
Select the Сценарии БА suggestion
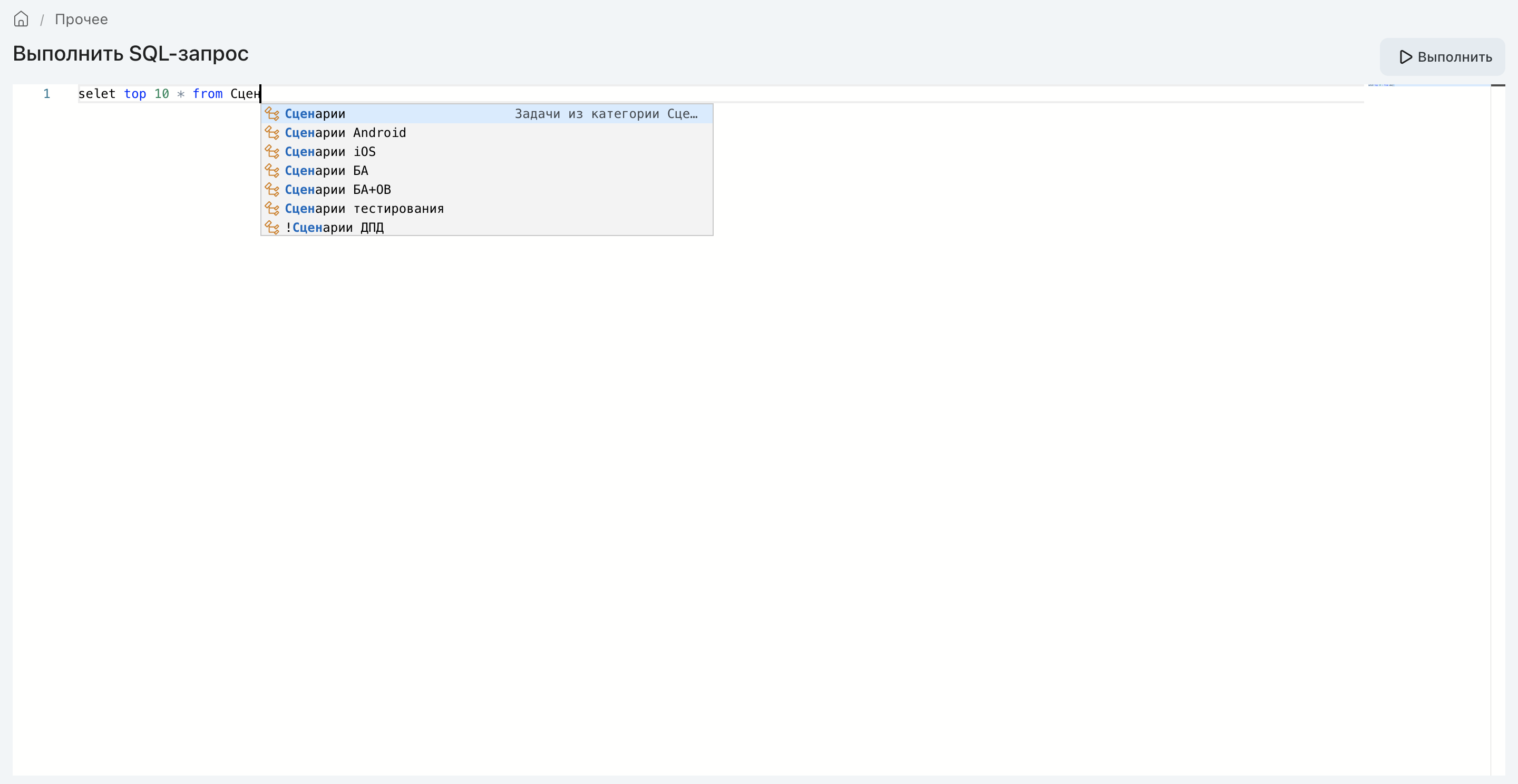click(486, 170)
